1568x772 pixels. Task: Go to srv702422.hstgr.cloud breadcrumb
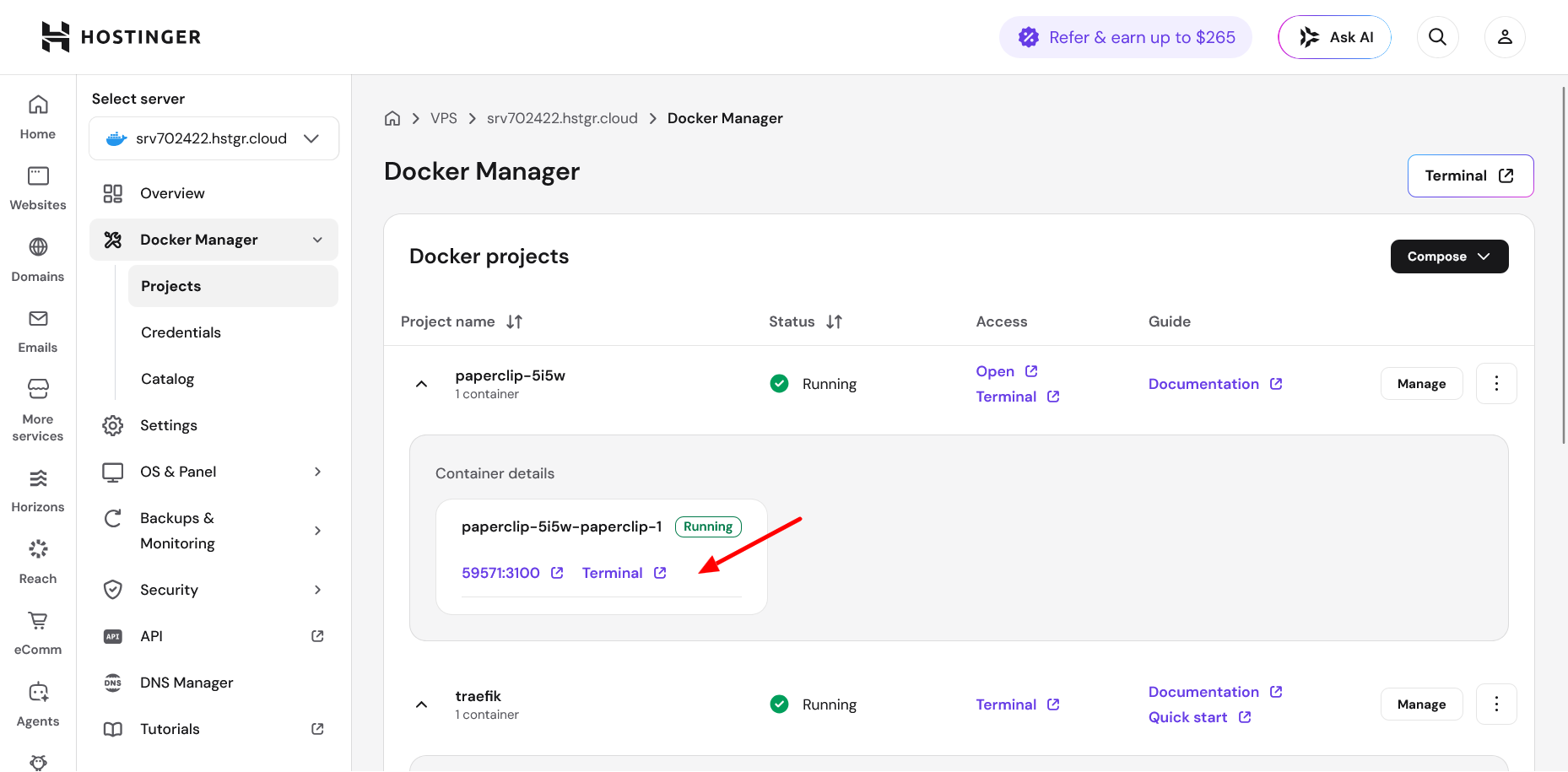pyautogui.click(x=562, y=118)
